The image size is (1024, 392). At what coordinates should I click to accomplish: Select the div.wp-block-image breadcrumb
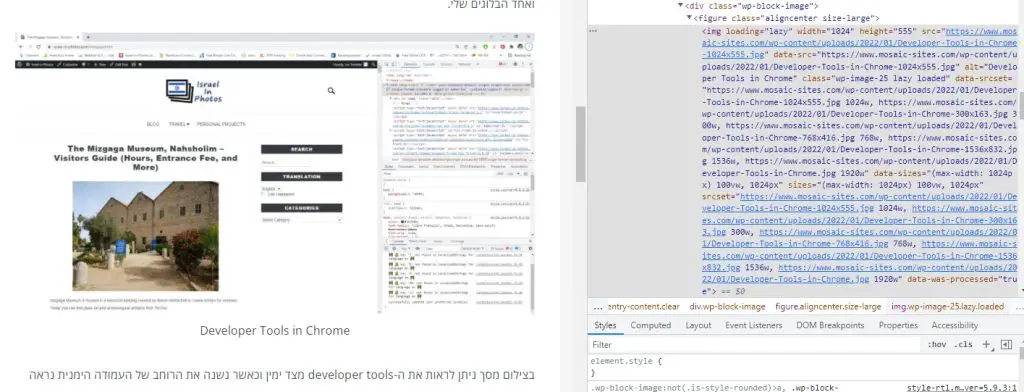click(727, 306)
